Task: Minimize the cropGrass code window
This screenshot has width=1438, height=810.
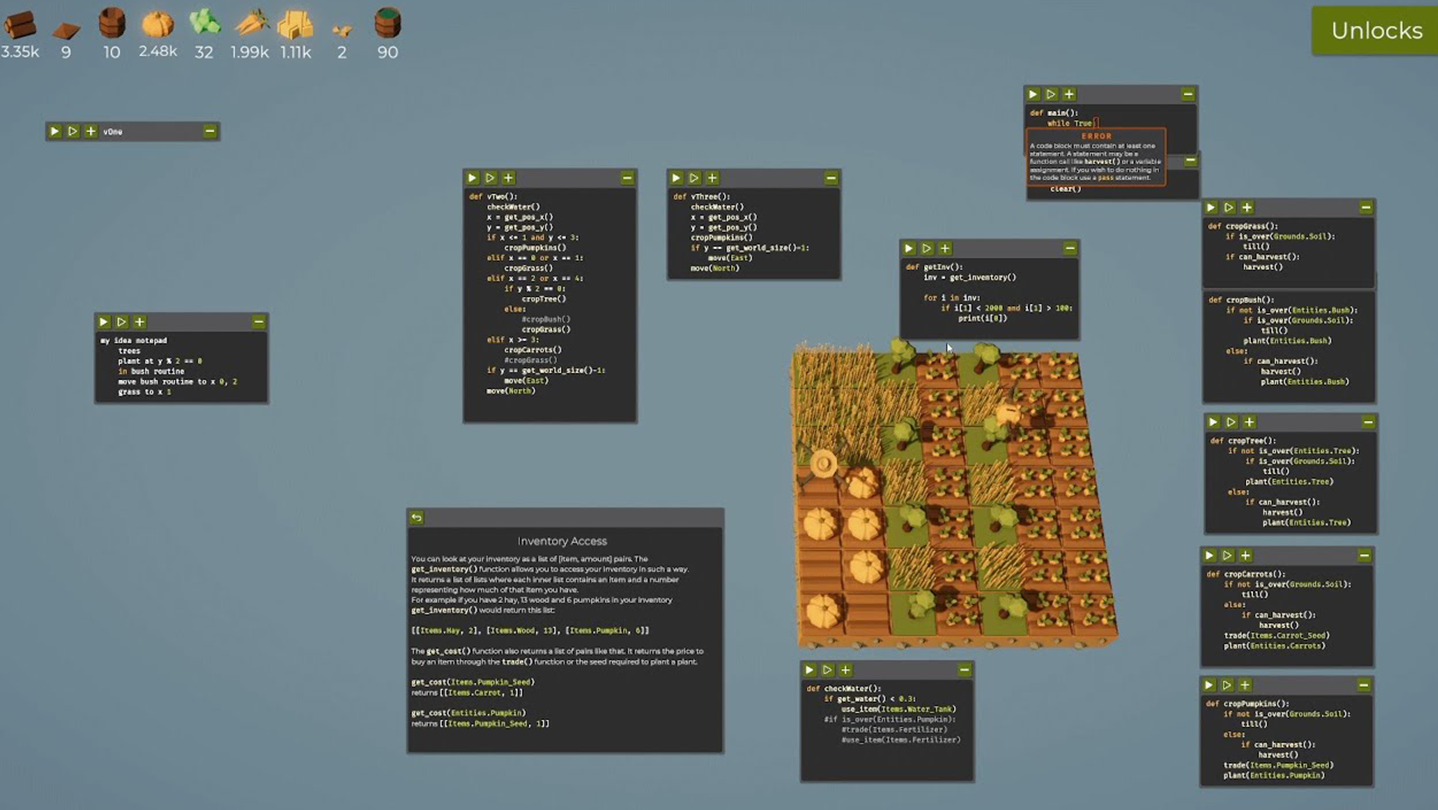Action: (x=1366, y=207)
